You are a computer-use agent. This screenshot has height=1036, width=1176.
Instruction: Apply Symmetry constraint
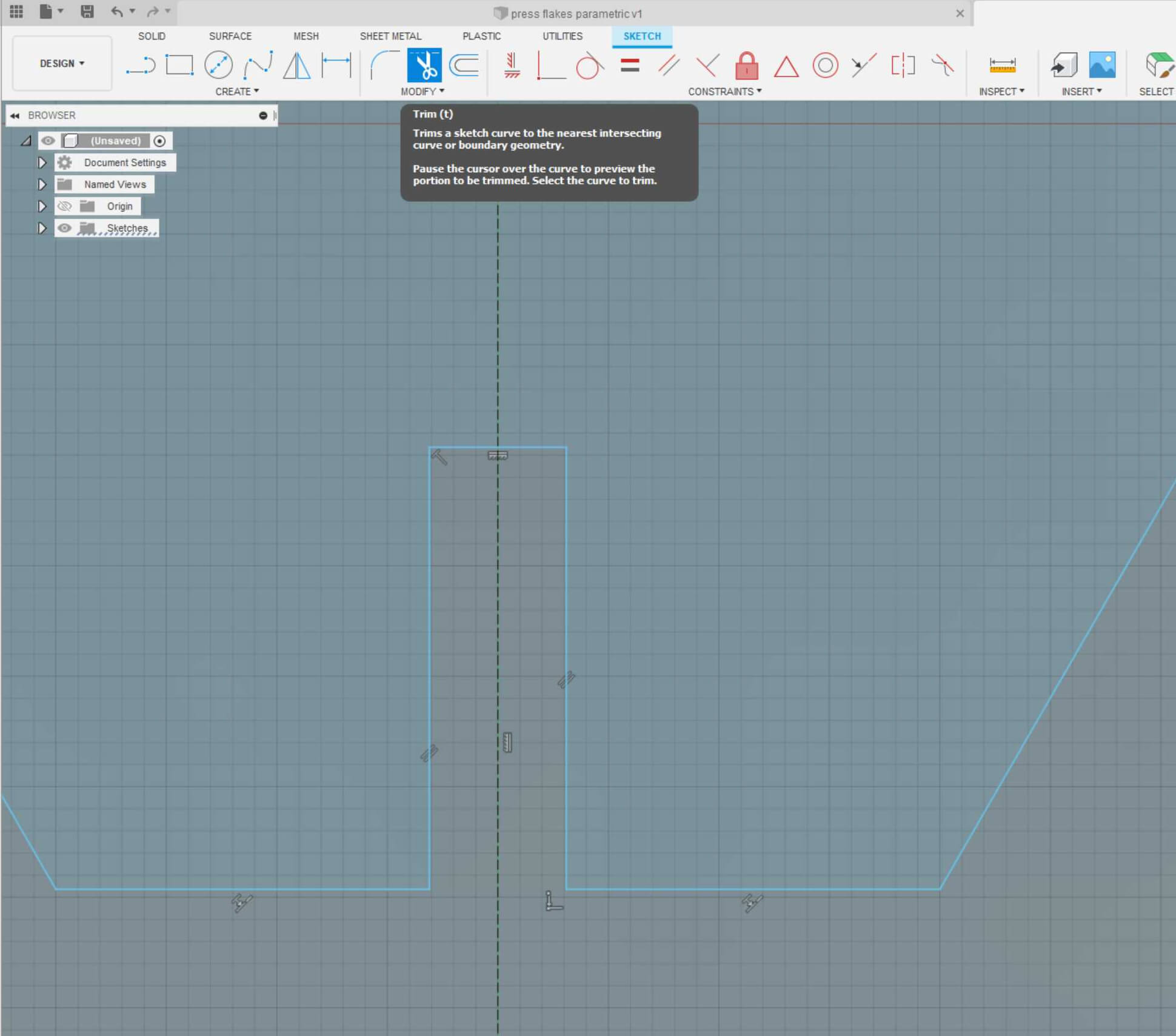pos(903,65)
